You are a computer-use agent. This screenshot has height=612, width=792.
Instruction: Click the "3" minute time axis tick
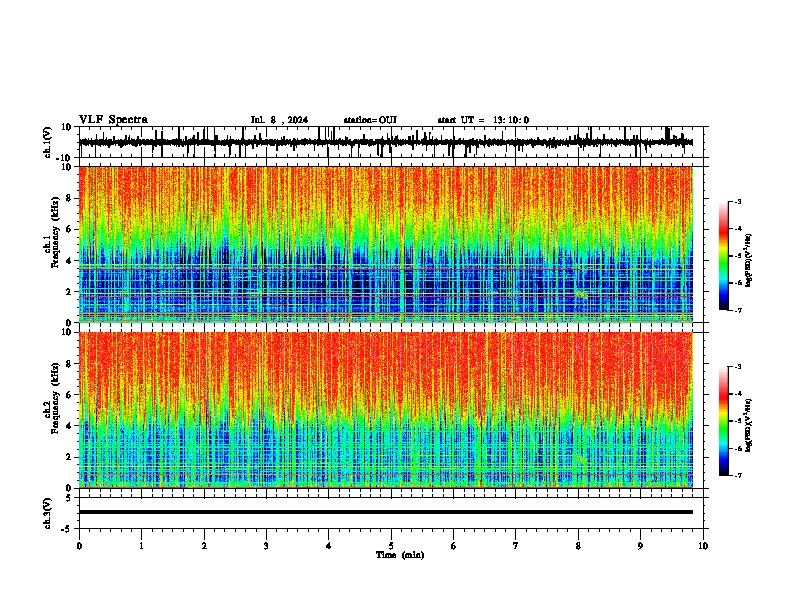point(266,546)
